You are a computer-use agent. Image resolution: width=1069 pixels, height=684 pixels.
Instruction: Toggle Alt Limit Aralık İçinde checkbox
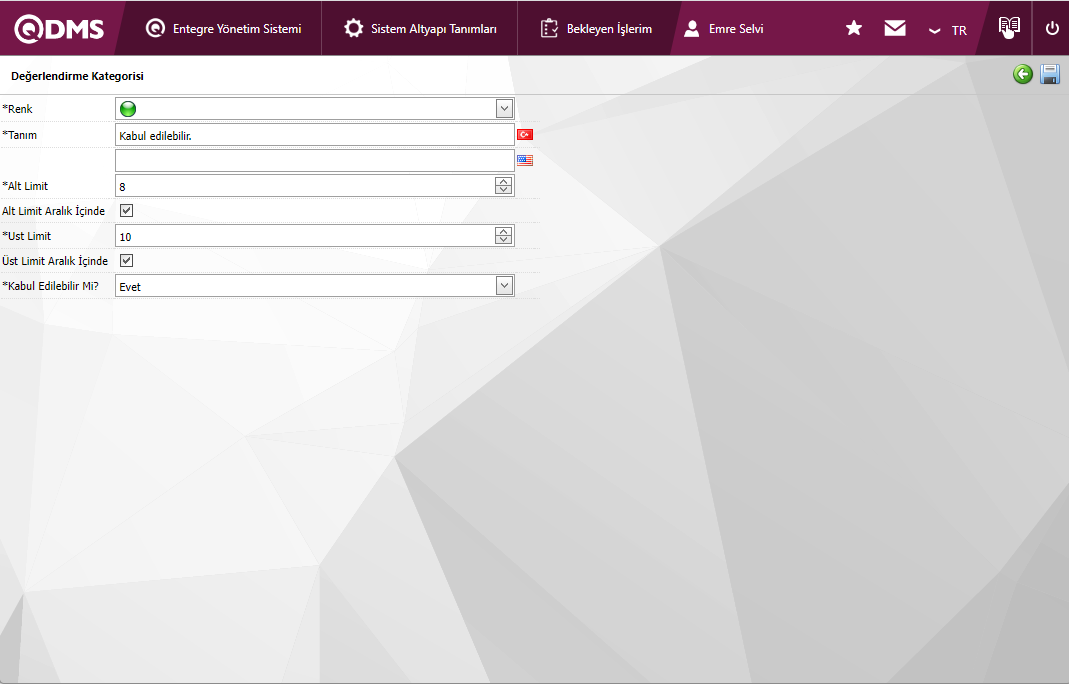tap(126, 211)
